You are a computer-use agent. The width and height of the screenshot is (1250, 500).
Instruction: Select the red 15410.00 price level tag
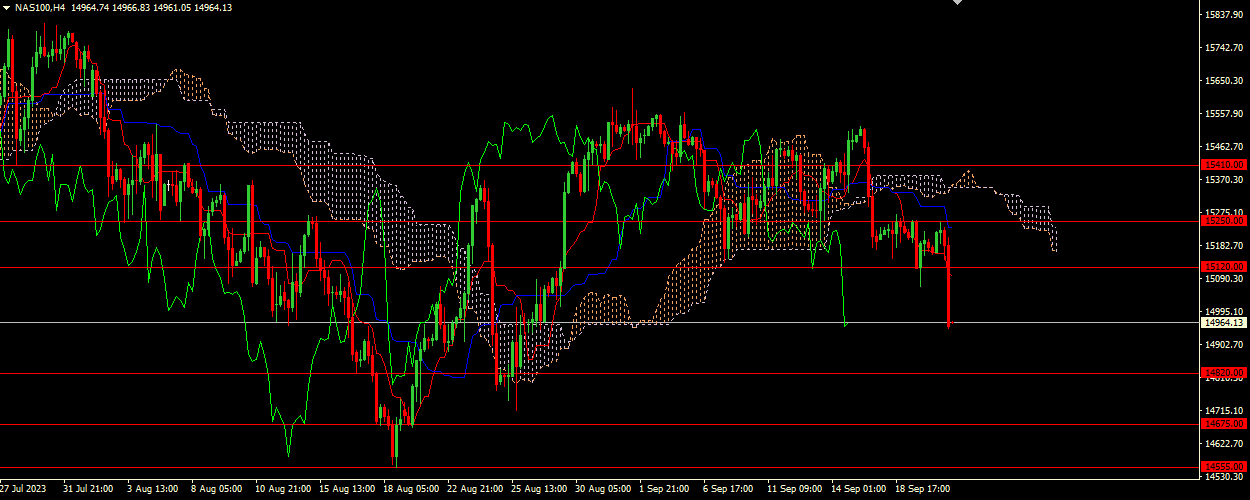pyautogui.click(x=1224, y=164)
